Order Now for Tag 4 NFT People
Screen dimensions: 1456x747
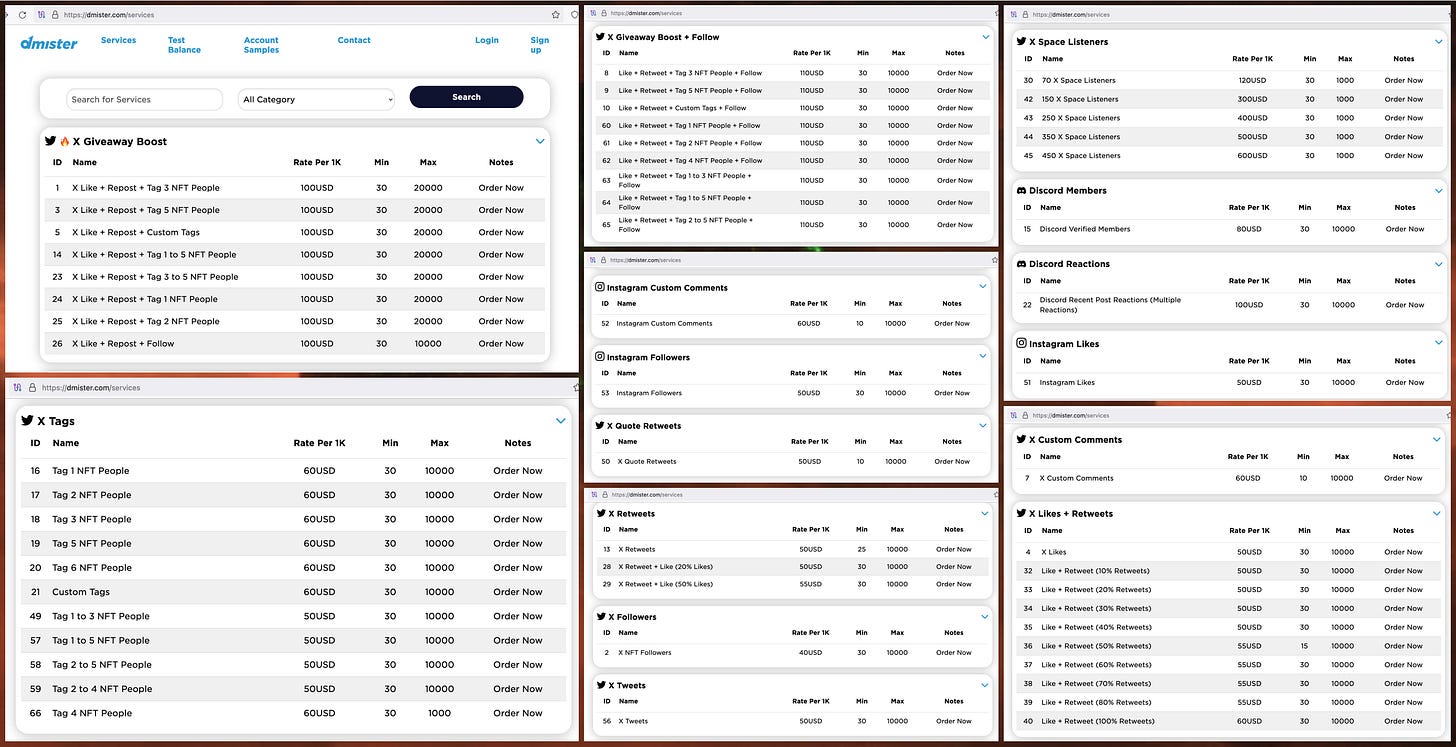tap(518, 713)
